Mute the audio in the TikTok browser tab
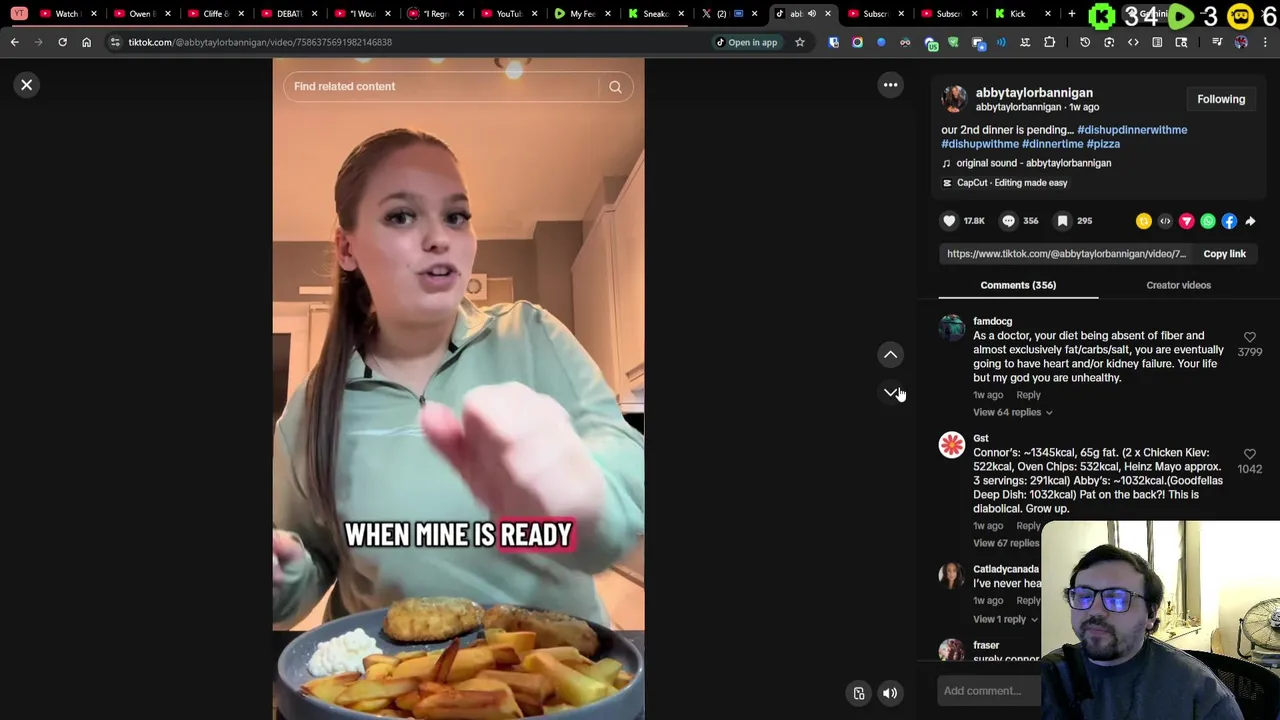Screen dimensions: 1280x720 click(x=811, y=14)
